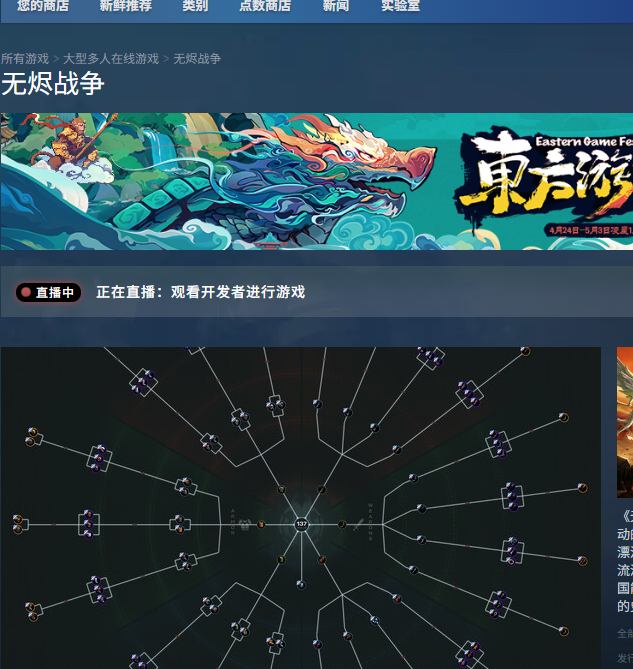
Task: Click the crossed swords weapons icon
Action: click(x=357, y=526)
